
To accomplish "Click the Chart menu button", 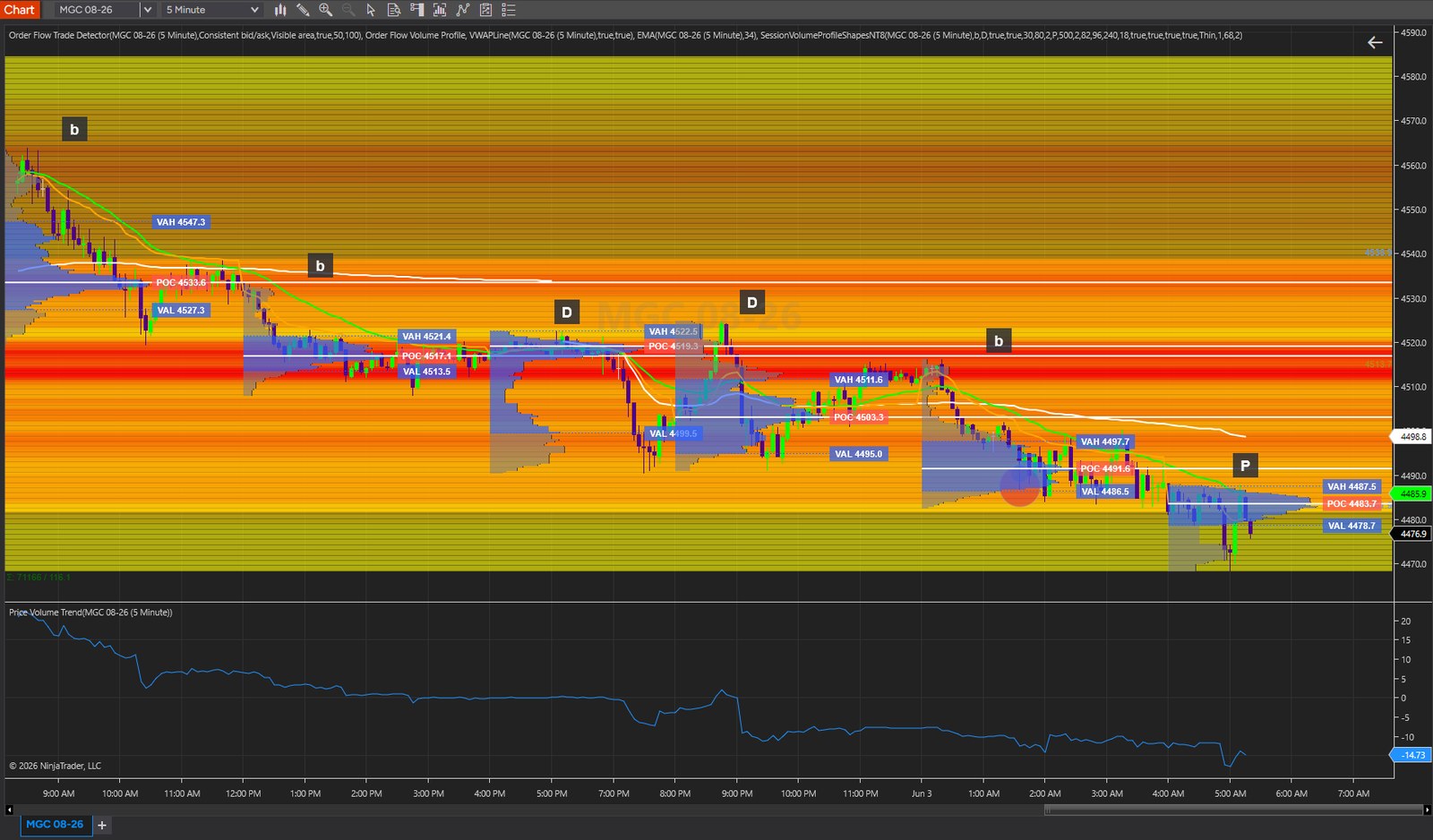I will tap(19, 10).
